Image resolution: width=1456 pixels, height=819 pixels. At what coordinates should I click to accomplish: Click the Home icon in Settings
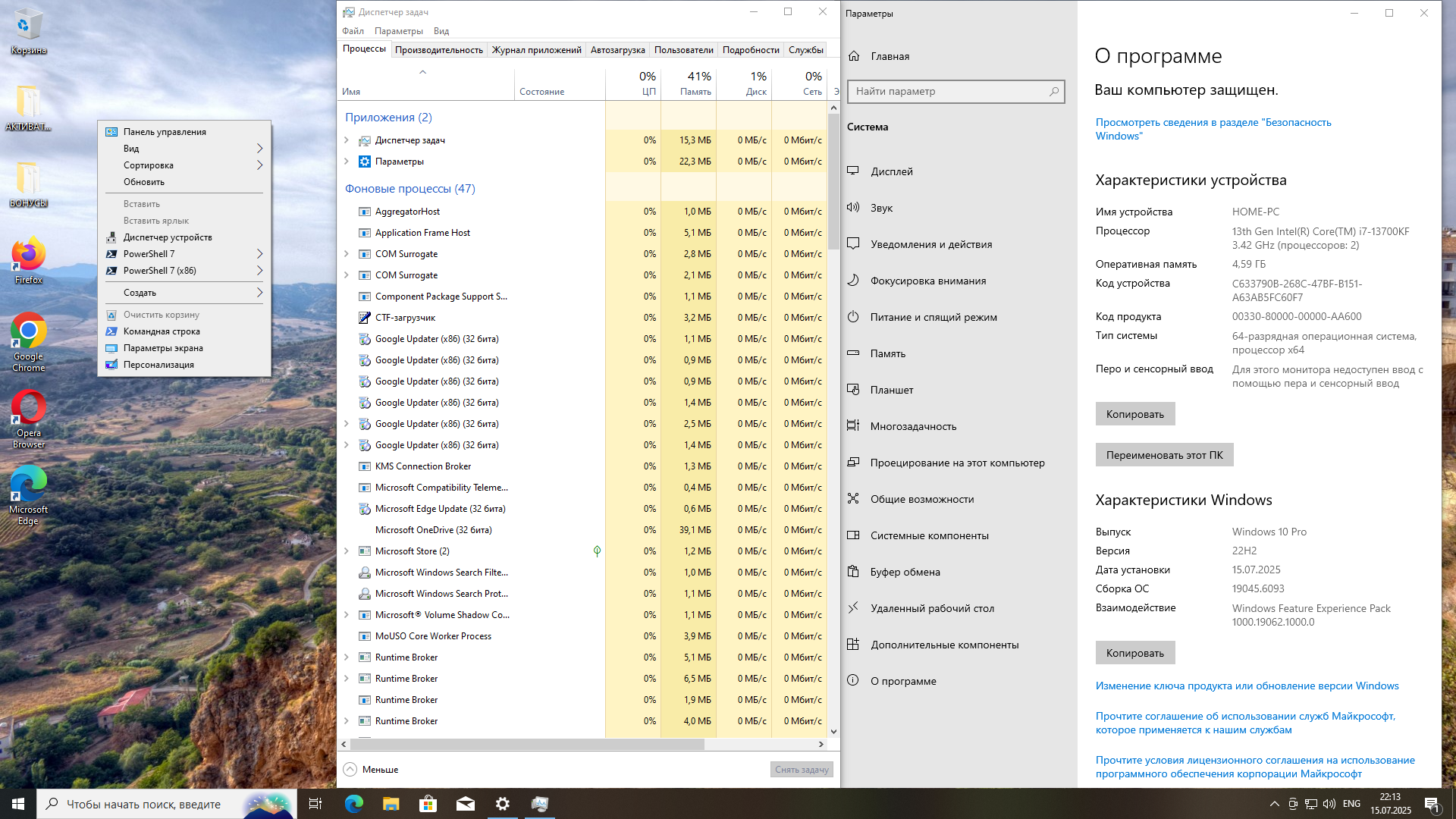(854, 56)
